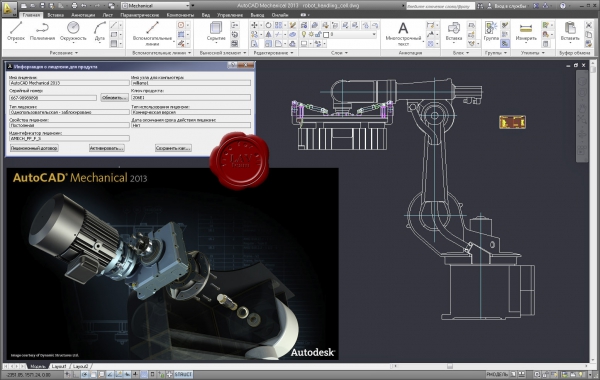Toggle the layer lock padlock icon
600x380 pixels.
point(318,34)
